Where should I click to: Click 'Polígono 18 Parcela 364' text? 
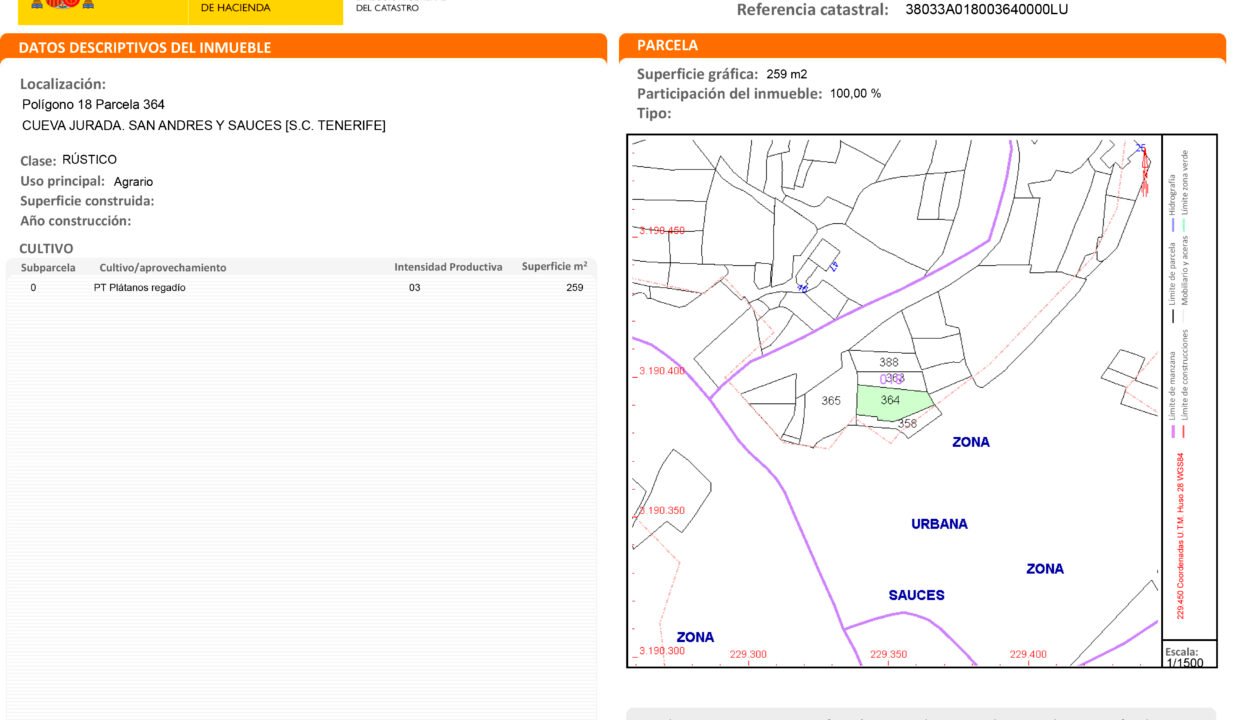tap(93, 104)
